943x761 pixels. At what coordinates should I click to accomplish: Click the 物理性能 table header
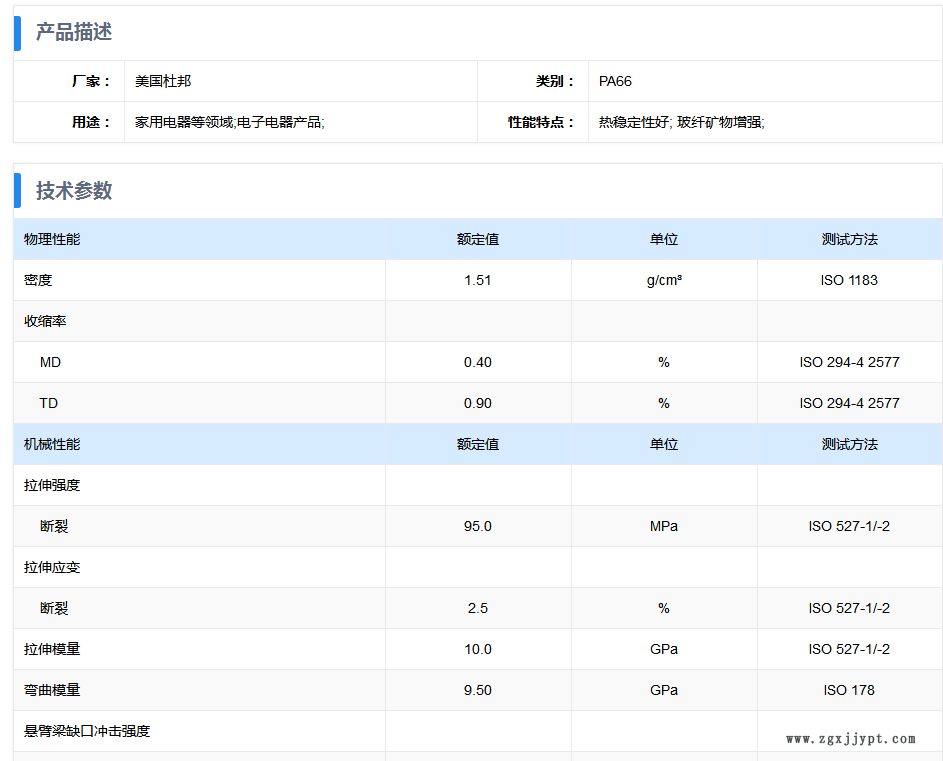(52, 239)
